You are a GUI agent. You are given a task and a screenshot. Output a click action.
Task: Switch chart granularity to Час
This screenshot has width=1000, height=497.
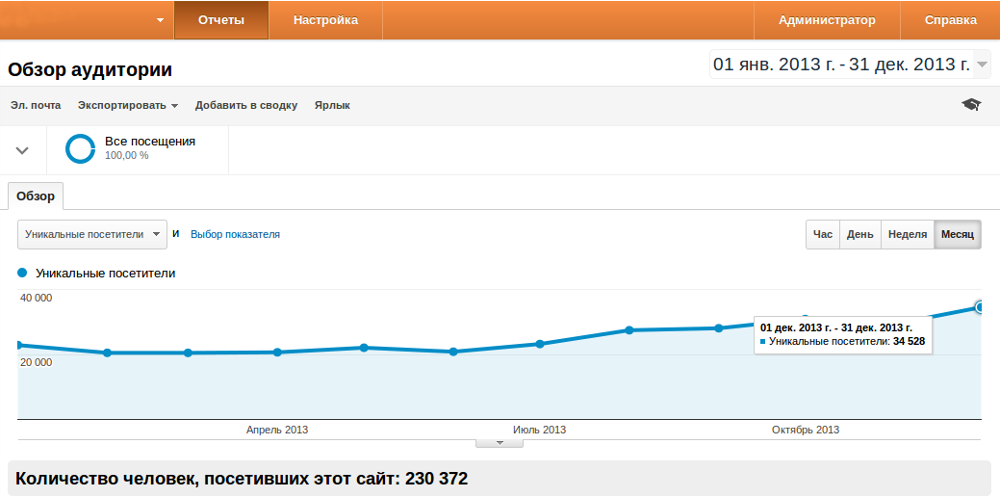[823, 234]
